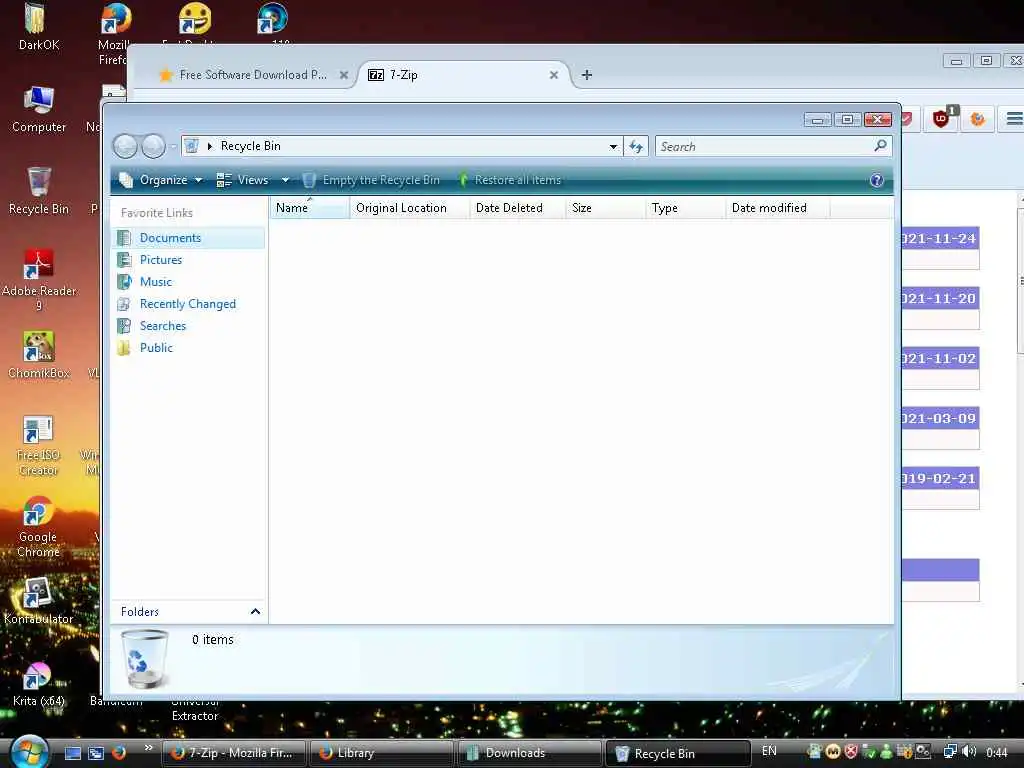Open Recently Changed favorite link

click(187, 304)
